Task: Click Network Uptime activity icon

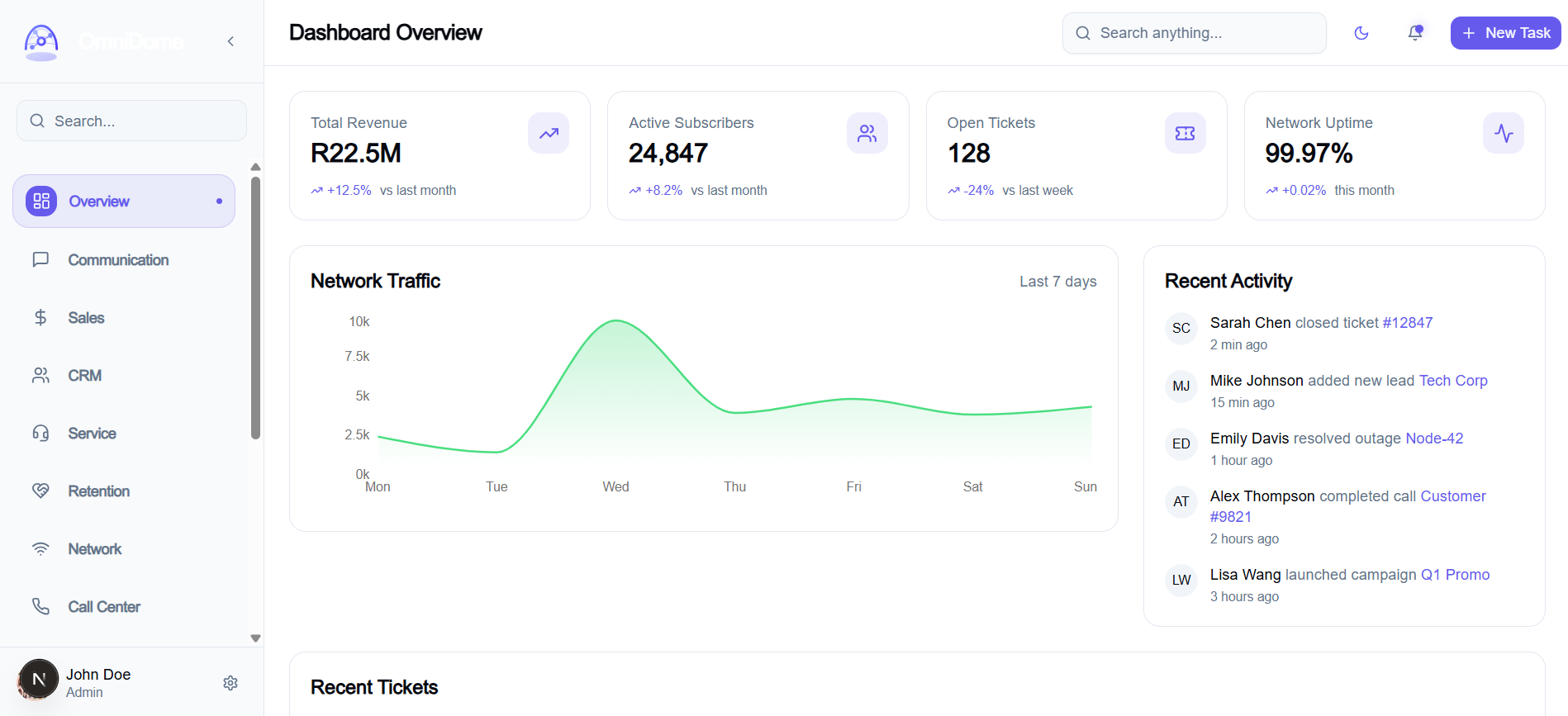Action: pos(1504,133)
